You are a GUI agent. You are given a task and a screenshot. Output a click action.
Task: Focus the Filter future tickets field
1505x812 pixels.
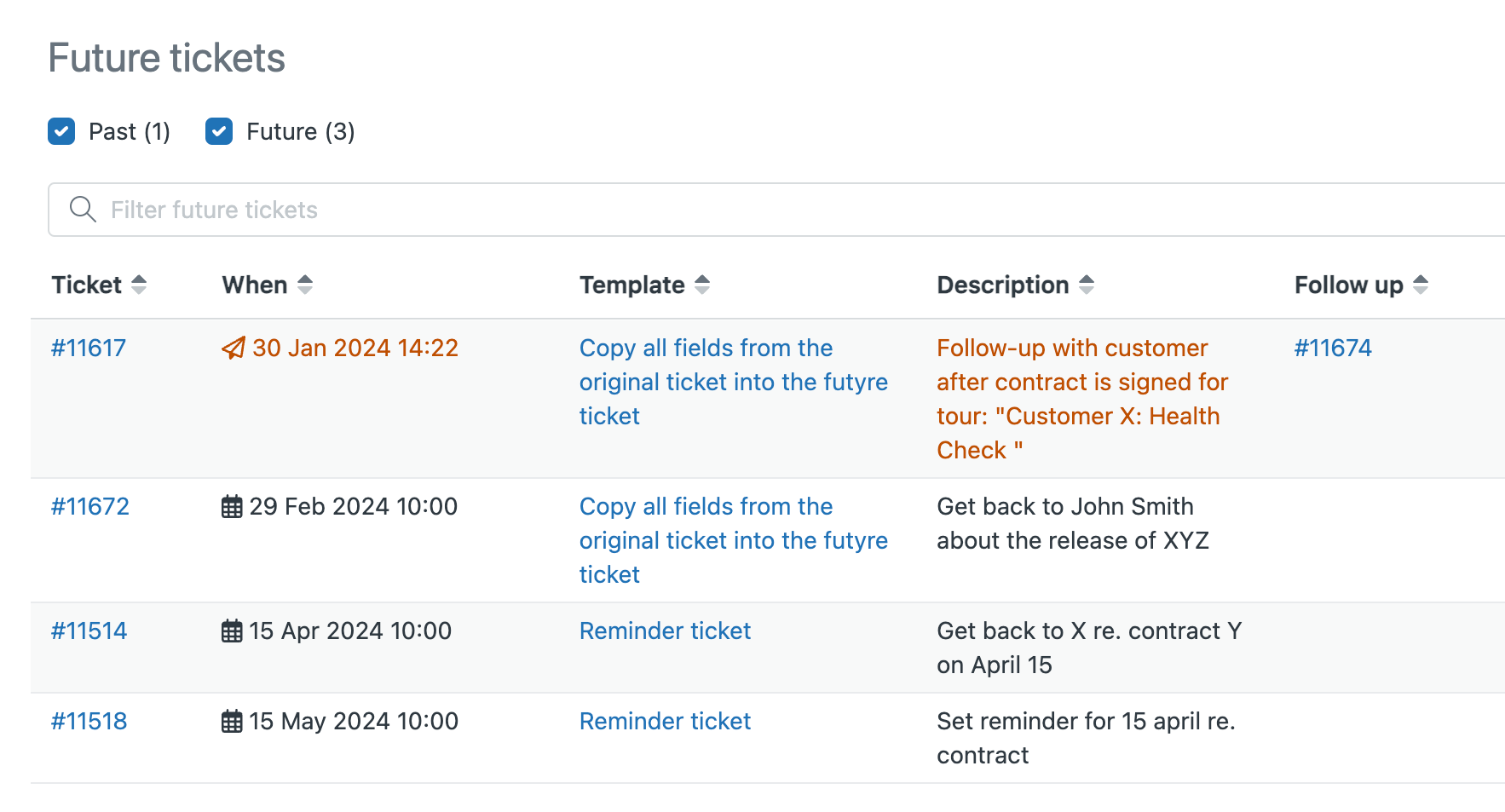coord(767,210)
